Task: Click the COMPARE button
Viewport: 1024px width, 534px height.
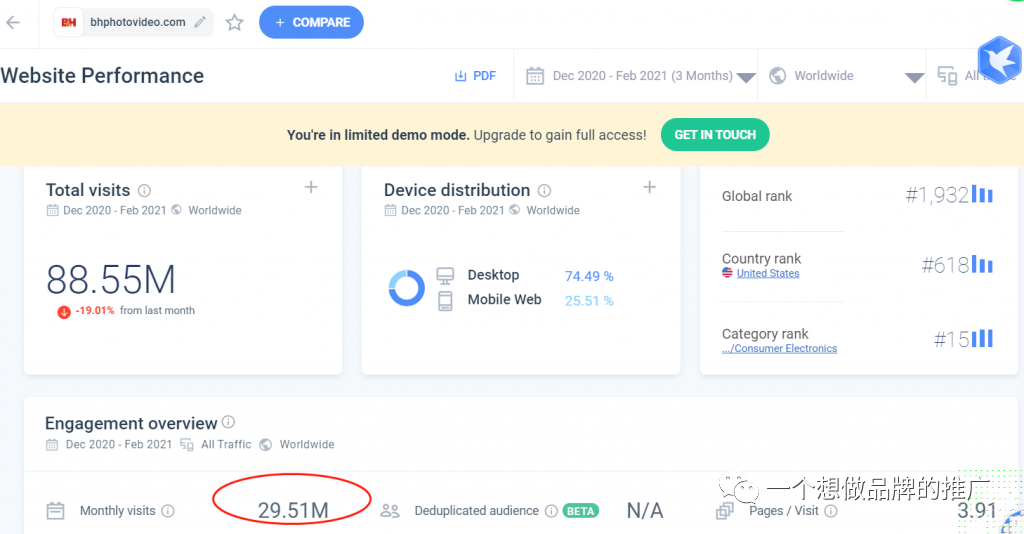Action: [312, 22]
